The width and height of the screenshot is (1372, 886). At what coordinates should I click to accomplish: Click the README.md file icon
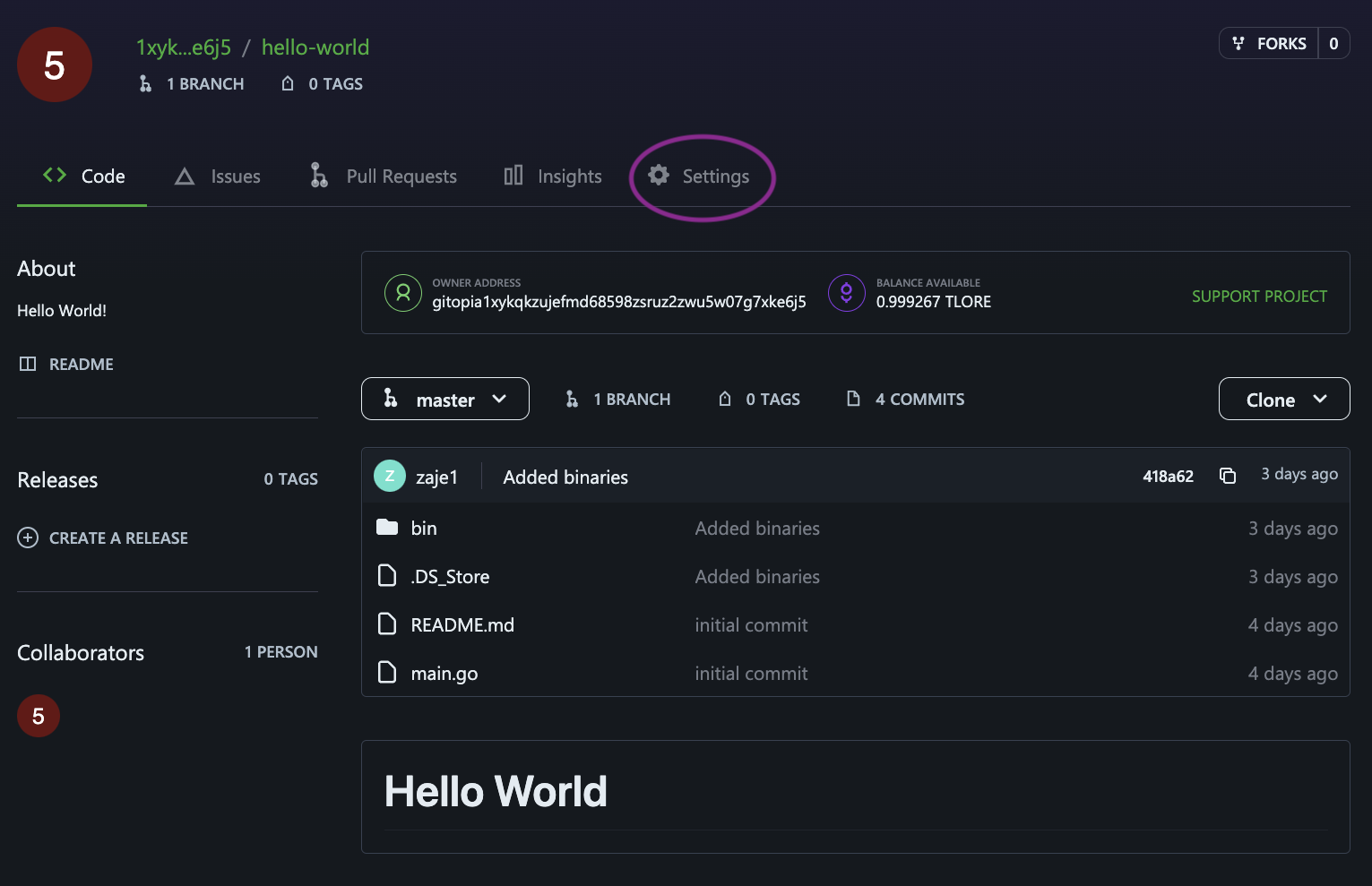pos(387,624)
